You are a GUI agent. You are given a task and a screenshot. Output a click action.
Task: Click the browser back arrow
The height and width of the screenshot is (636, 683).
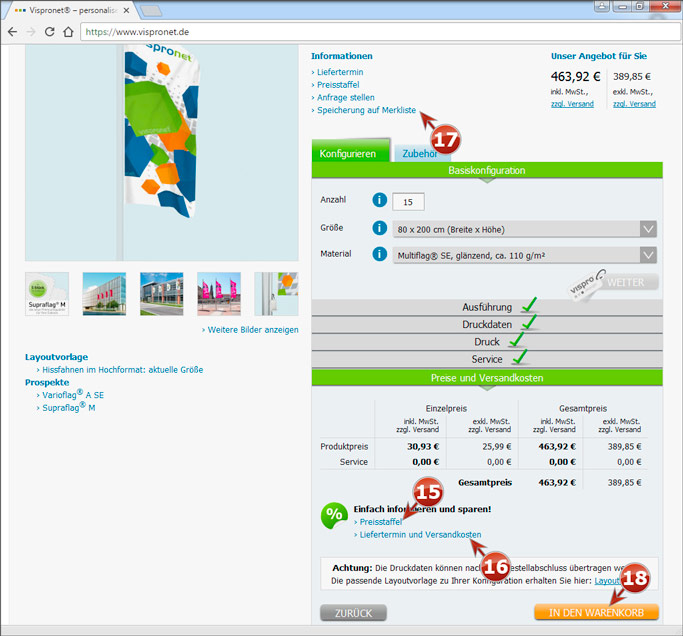tap(13, 32)
